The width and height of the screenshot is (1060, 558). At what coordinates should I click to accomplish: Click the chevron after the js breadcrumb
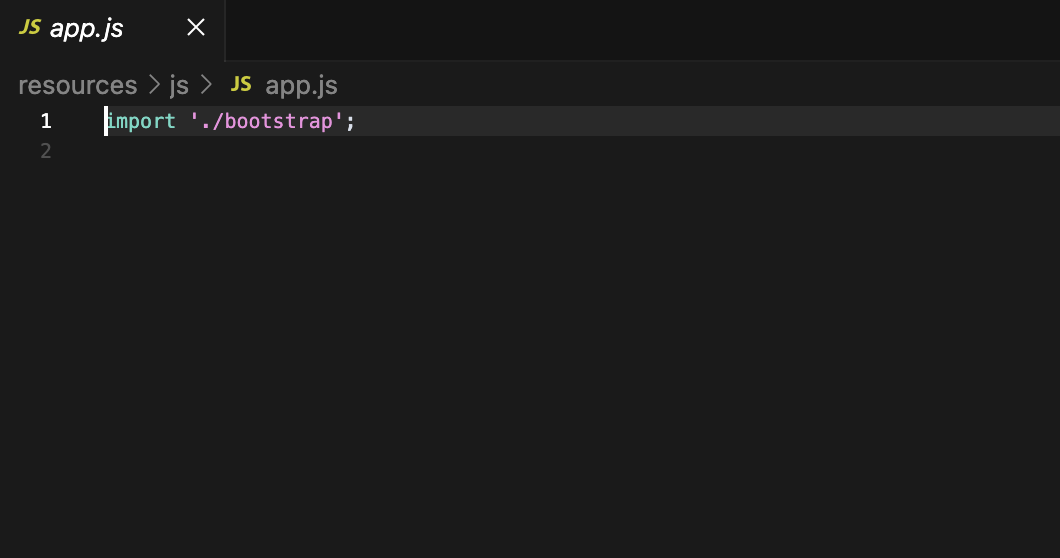(206, 85)
